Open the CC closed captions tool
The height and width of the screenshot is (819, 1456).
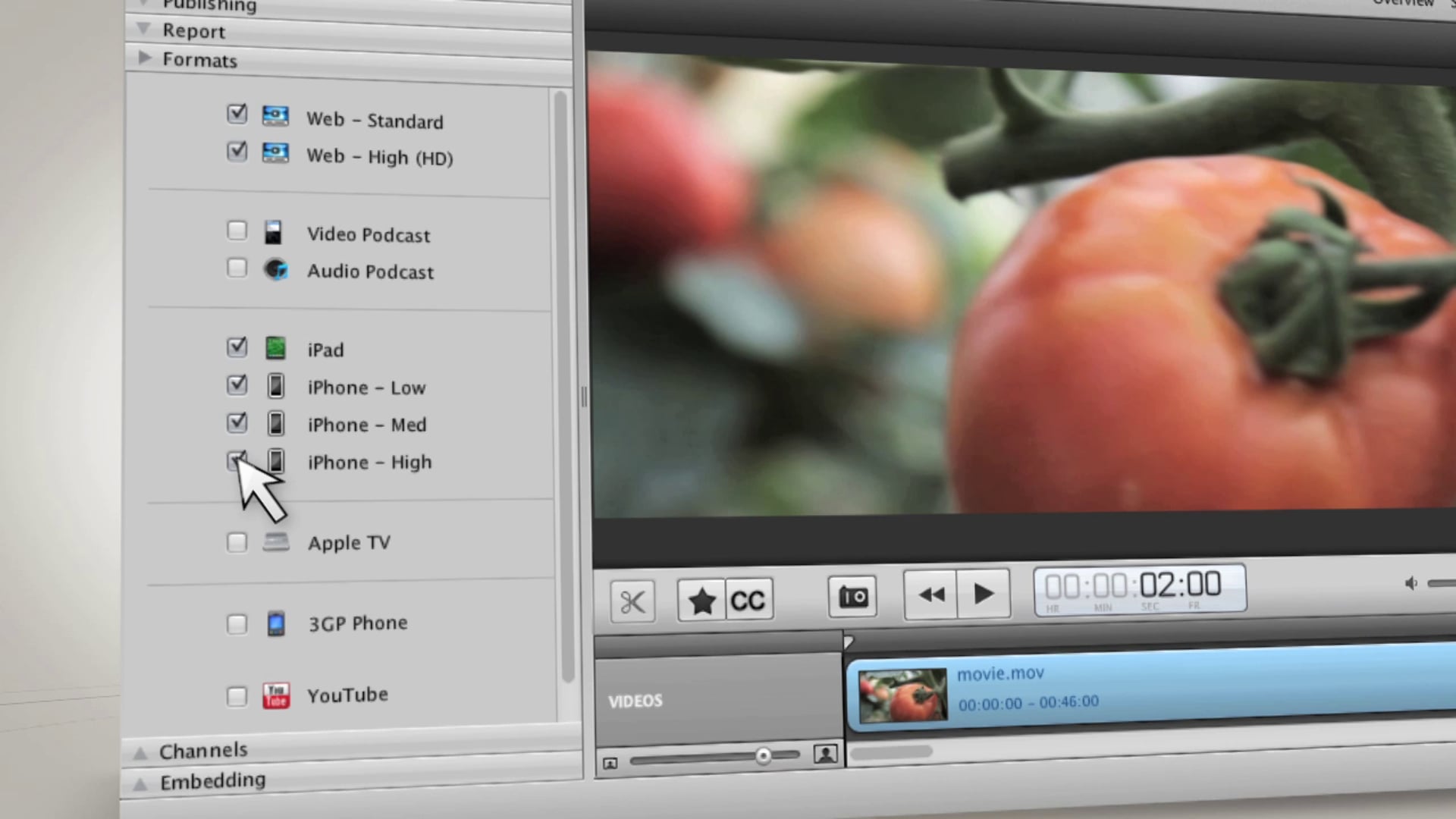749,600
